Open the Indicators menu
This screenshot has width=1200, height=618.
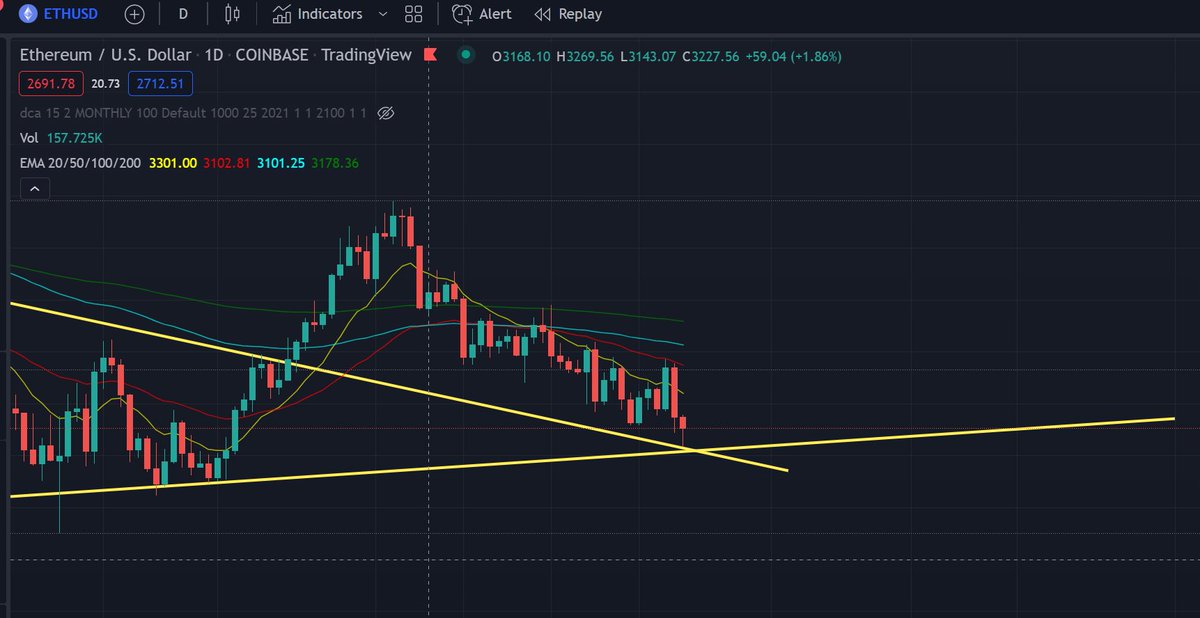317,14
